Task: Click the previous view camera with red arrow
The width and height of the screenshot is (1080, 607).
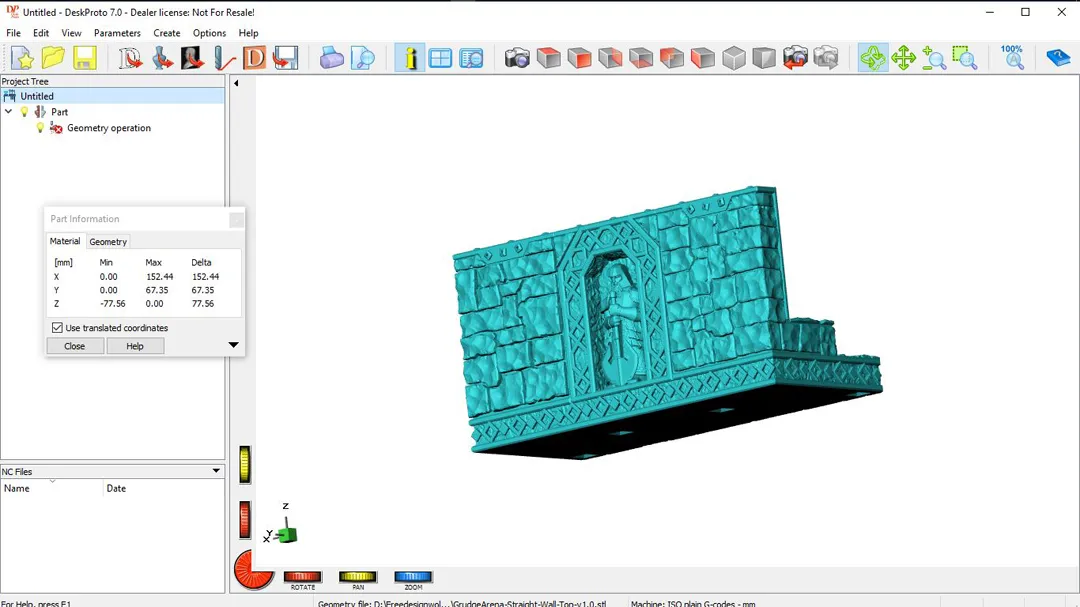Action: click(x=795, y=59)
